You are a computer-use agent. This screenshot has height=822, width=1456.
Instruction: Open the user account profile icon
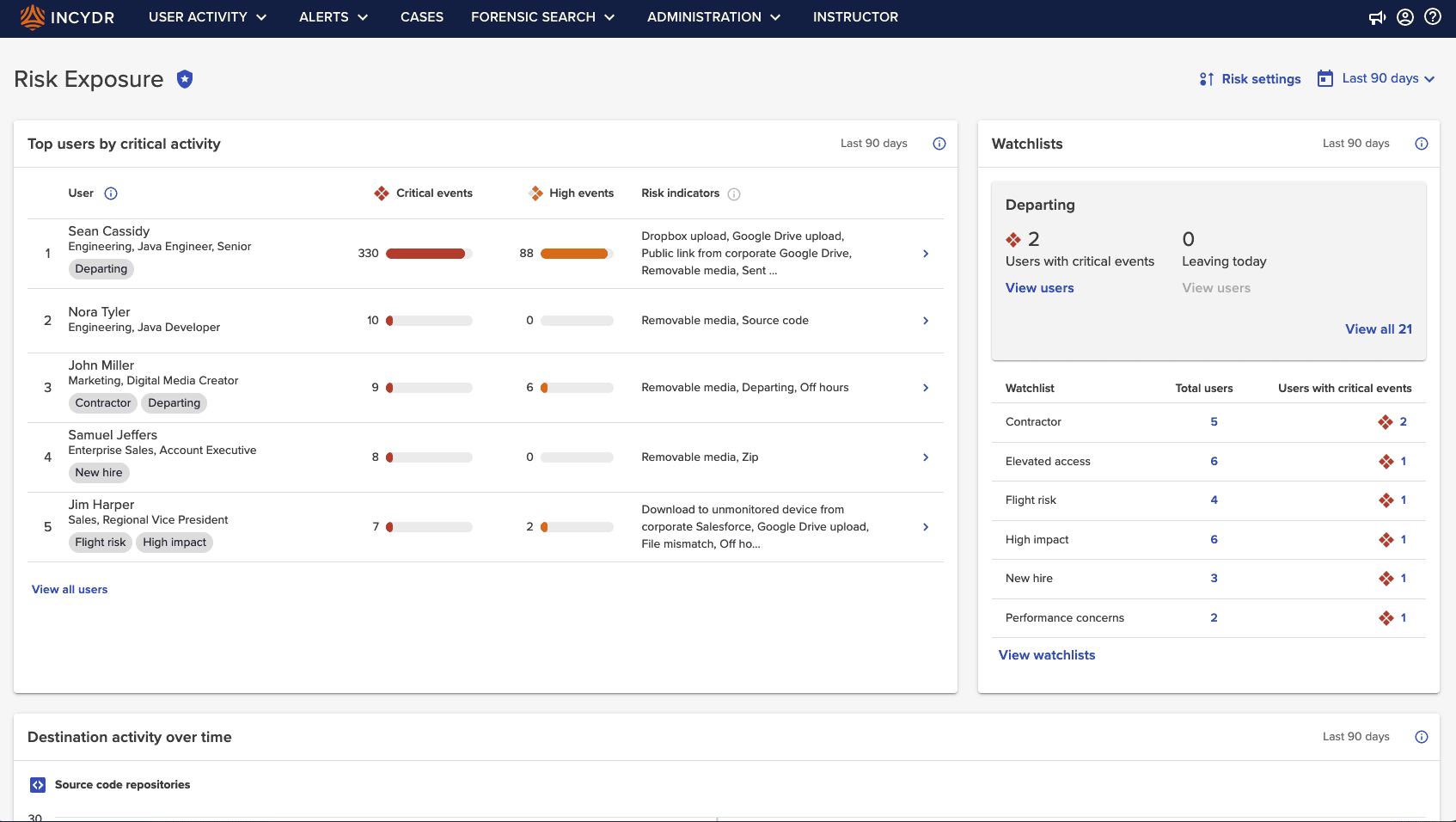pyautogui.click(x=1405, y=17)
